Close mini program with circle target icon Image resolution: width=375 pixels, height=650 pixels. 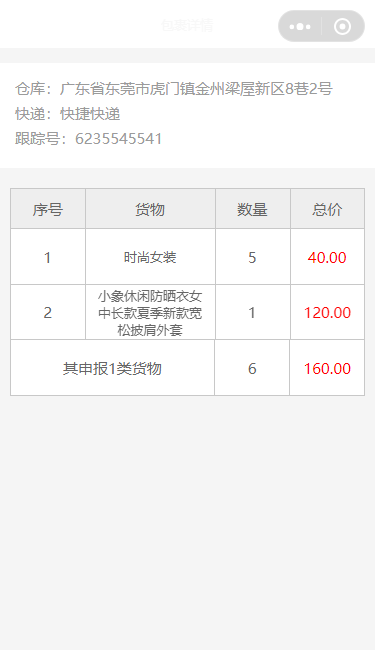coord(342,27)
